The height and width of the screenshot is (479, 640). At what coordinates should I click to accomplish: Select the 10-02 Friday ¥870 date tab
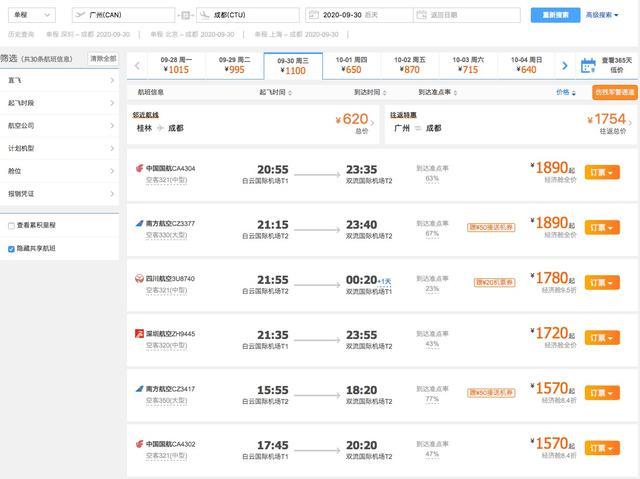[x=410, y=65]
